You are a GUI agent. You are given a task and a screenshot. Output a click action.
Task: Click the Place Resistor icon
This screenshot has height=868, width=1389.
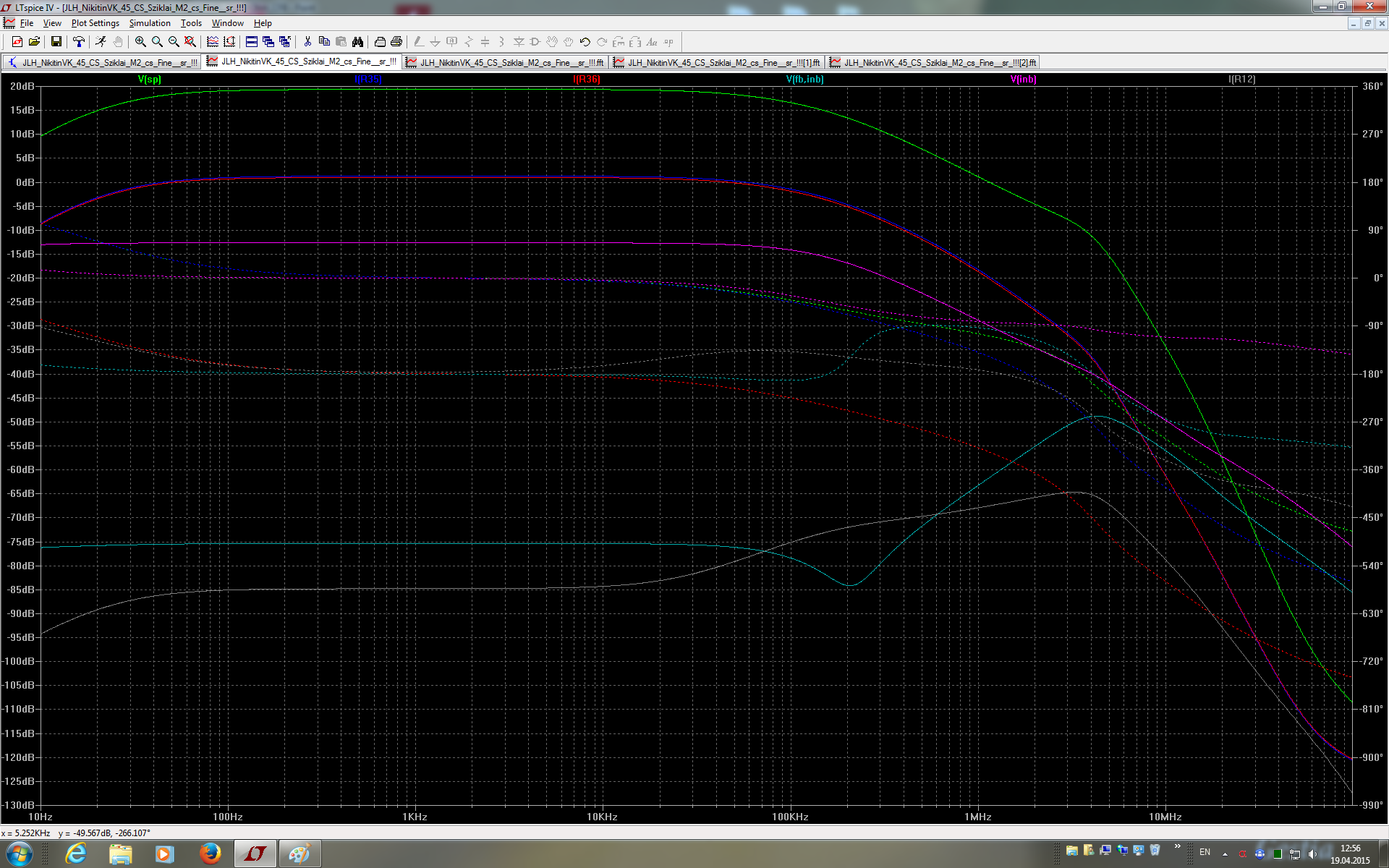(469, 42)
